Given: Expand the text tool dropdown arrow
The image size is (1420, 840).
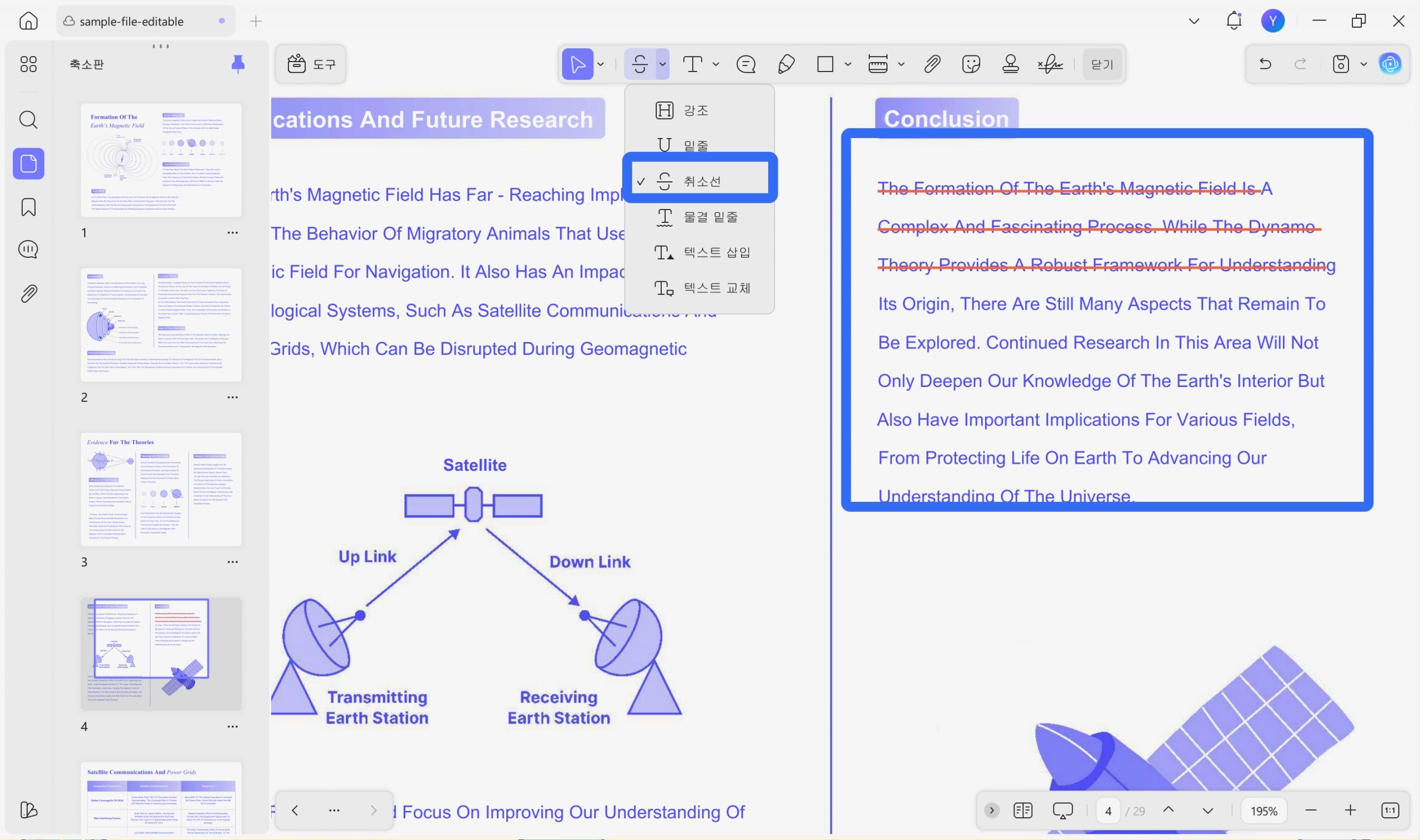Looking at the screenshot, I should (x=716, y=64).
